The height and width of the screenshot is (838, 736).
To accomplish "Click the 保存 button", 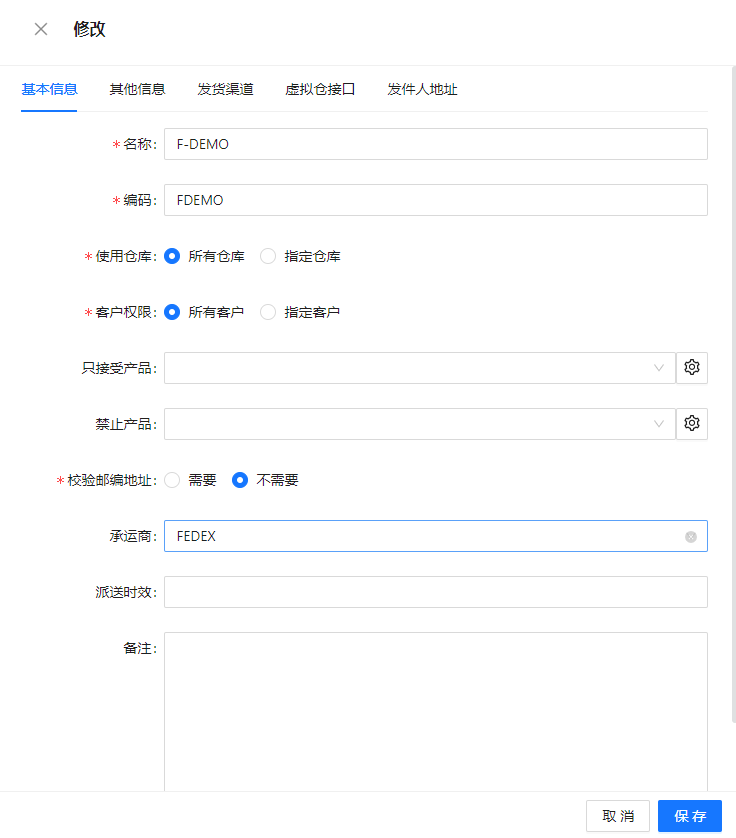I will (x=690, y=816).
